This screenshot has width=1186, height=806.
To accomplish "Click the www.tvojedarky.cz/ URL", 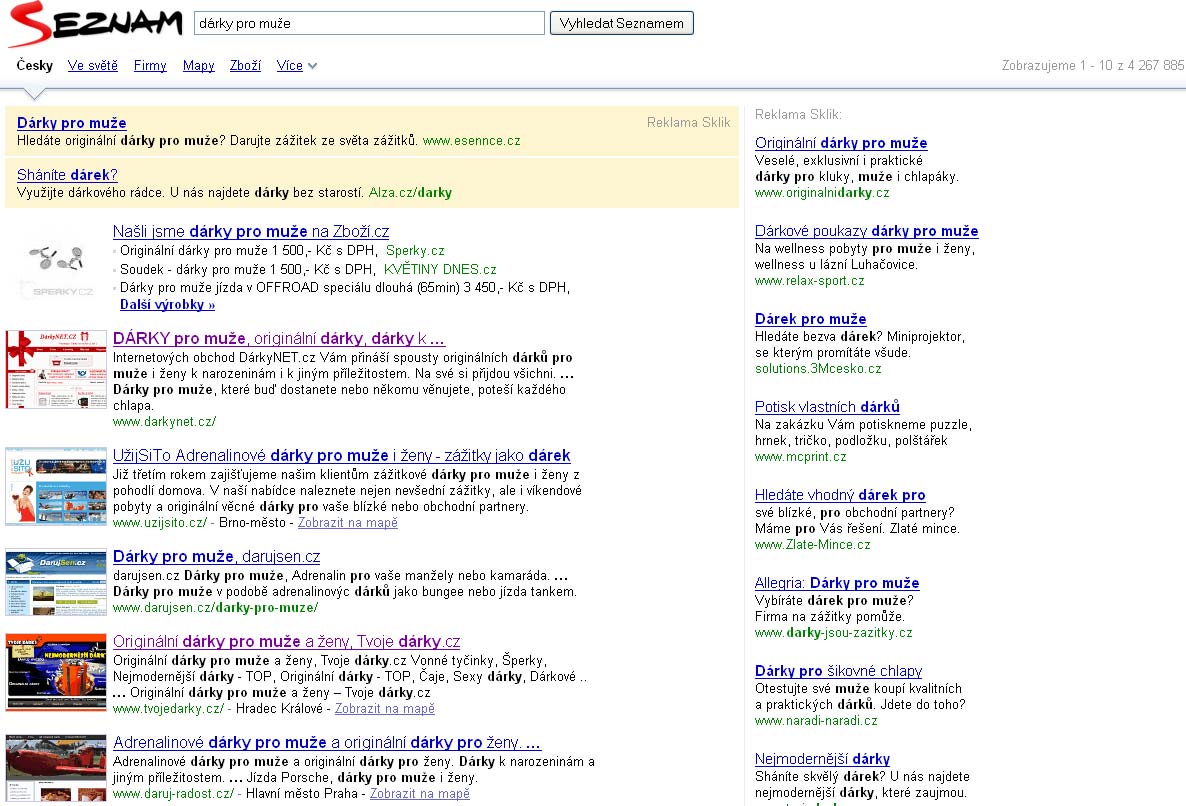I will tap(168, 708).
